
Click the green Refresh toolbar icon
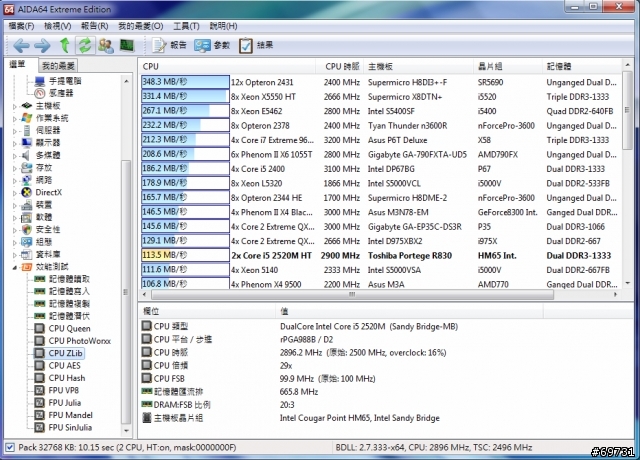tap(85, 45)
